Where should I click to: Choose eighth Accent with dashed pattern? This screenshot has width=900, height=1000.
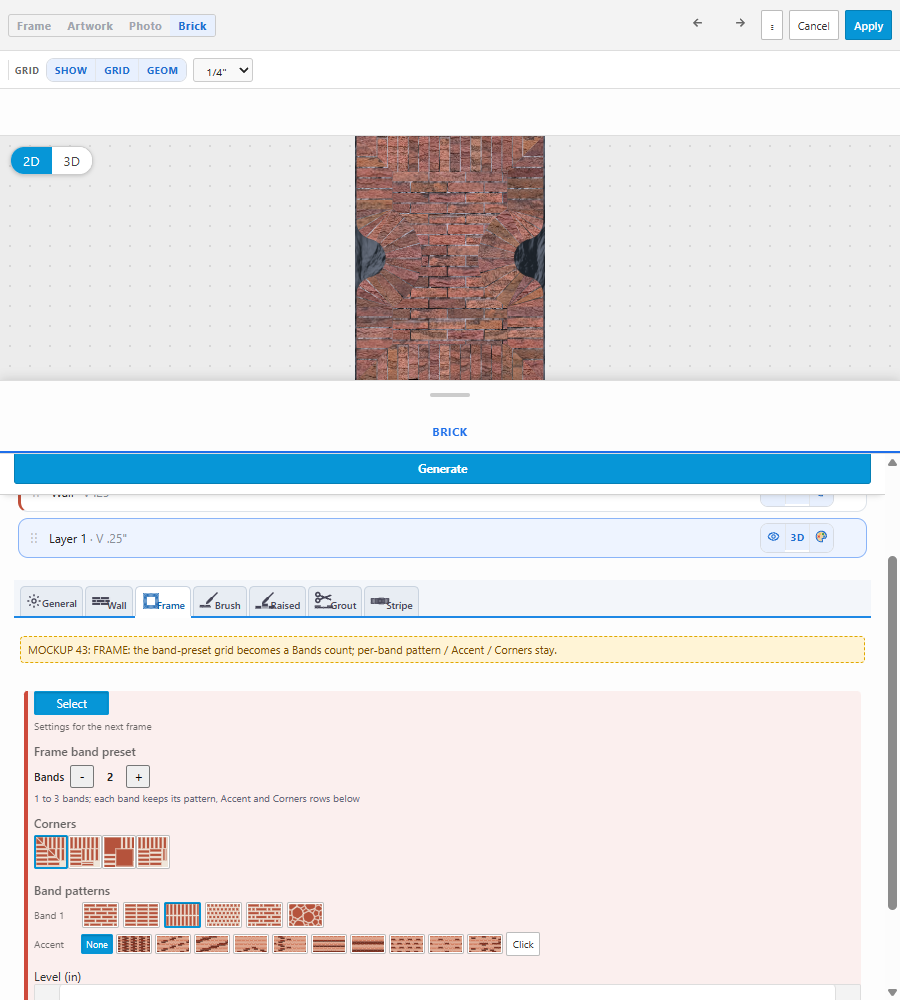tap(406, 944)
